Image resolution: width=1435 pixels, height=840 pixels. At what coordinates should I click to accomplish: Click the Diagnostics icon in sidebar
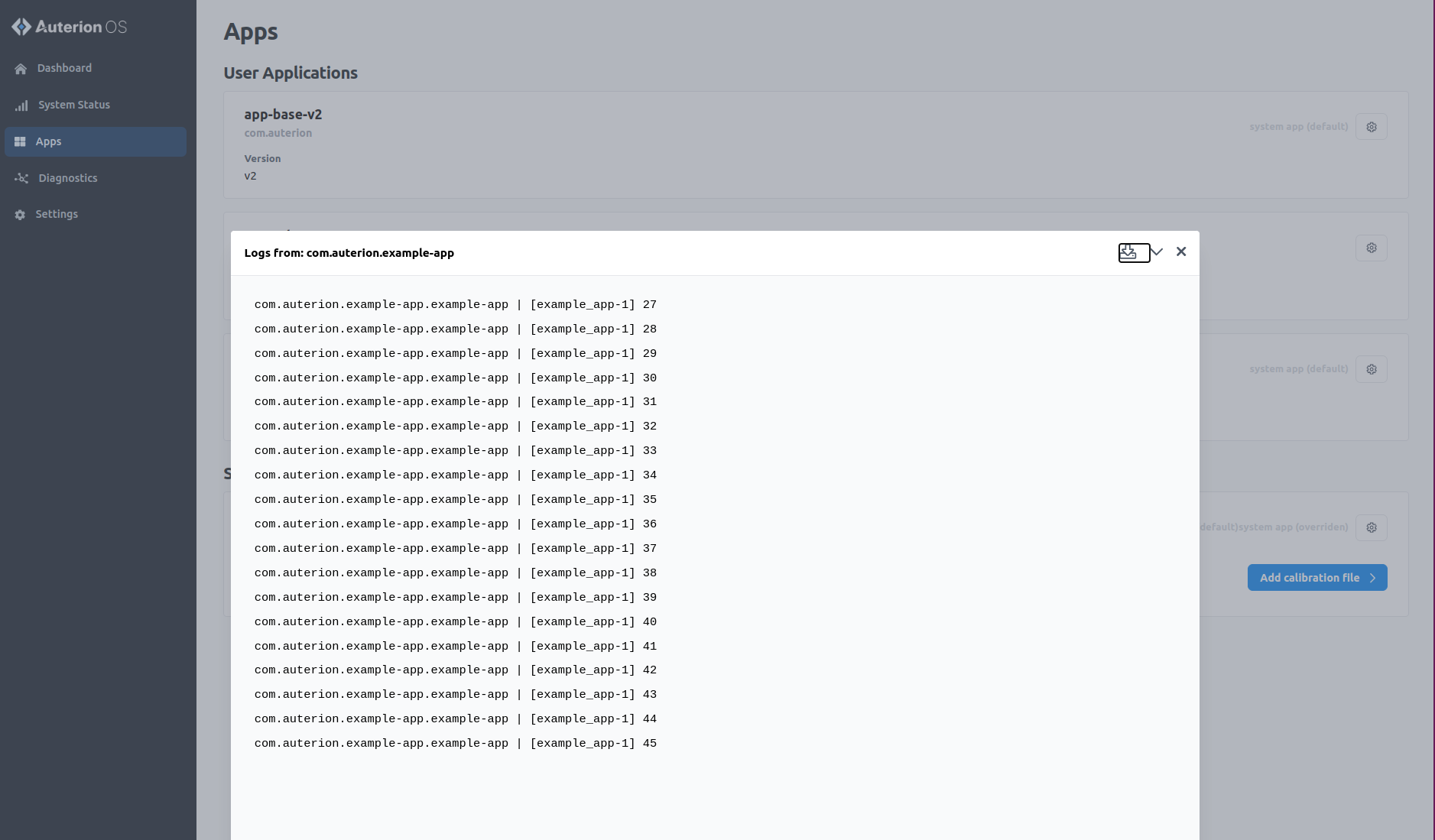[x=21, y=178]
